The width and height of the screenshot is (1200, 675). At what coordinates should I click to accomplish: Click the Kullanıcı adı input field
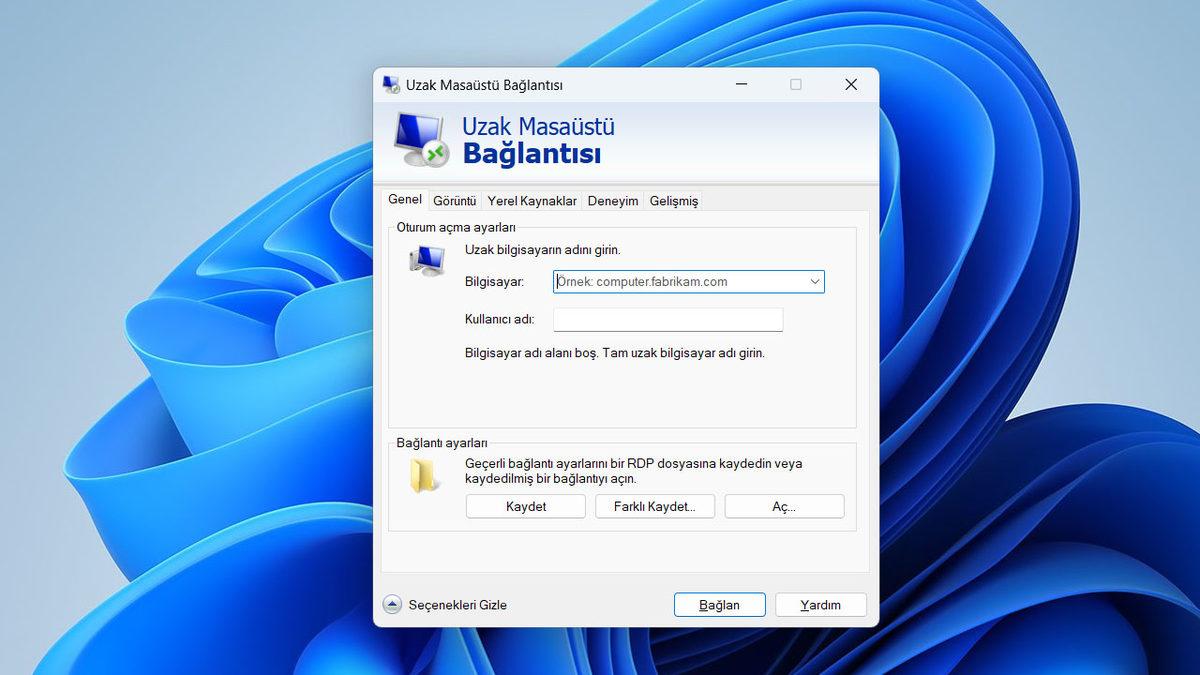point(667,319)
